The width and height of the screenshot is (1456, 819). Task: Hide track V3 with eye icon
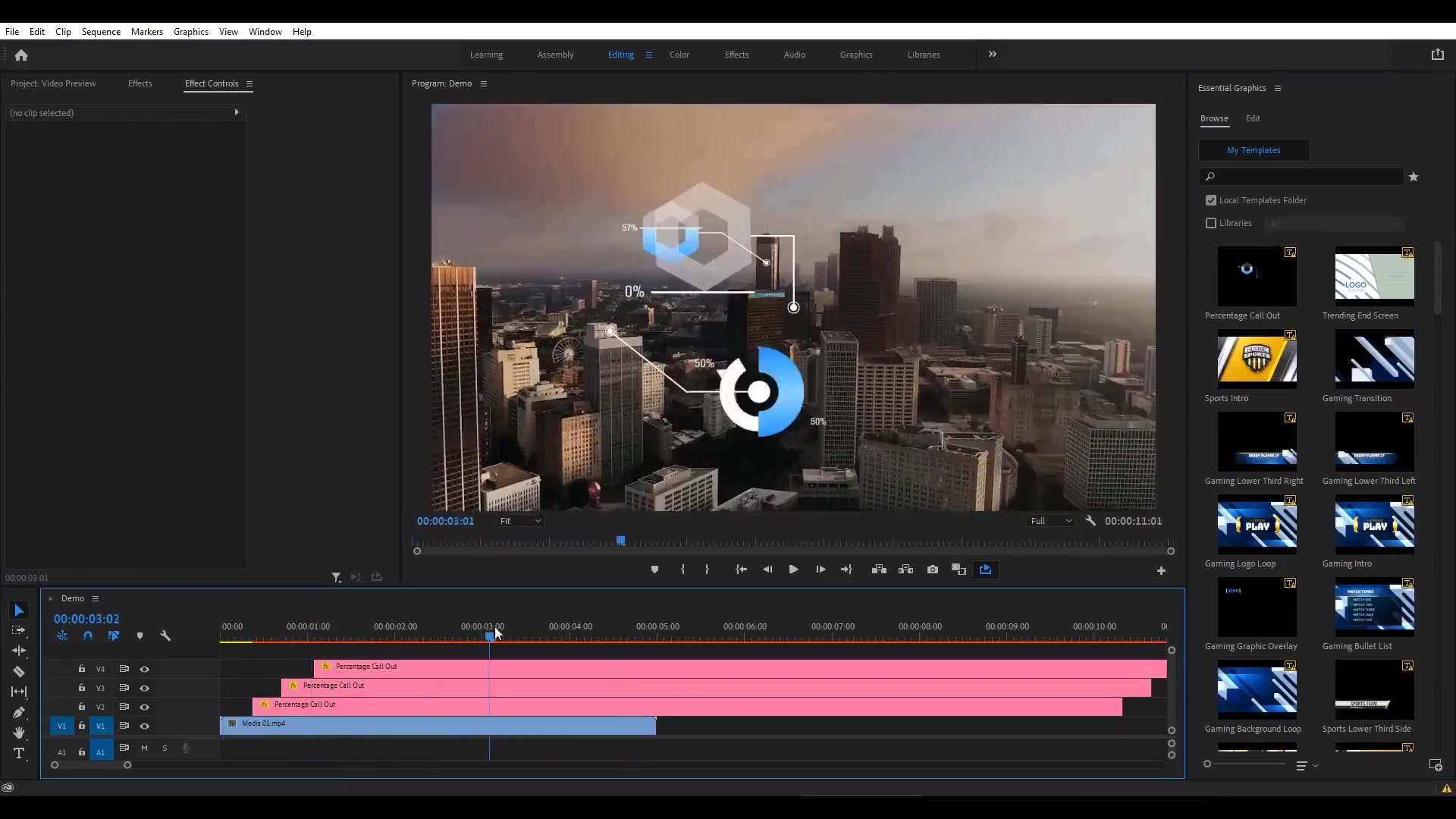coord(144,689)
